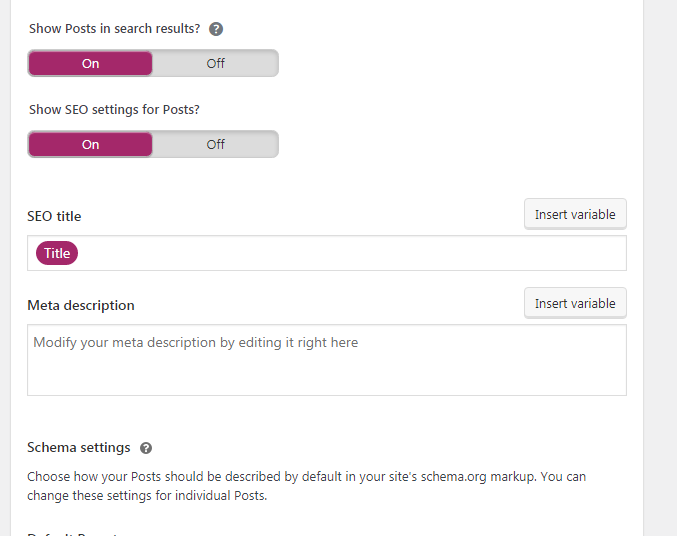Screen dimensions: 677x536
Task: Open the Schema settings help icon
Action: click(146, 448)
